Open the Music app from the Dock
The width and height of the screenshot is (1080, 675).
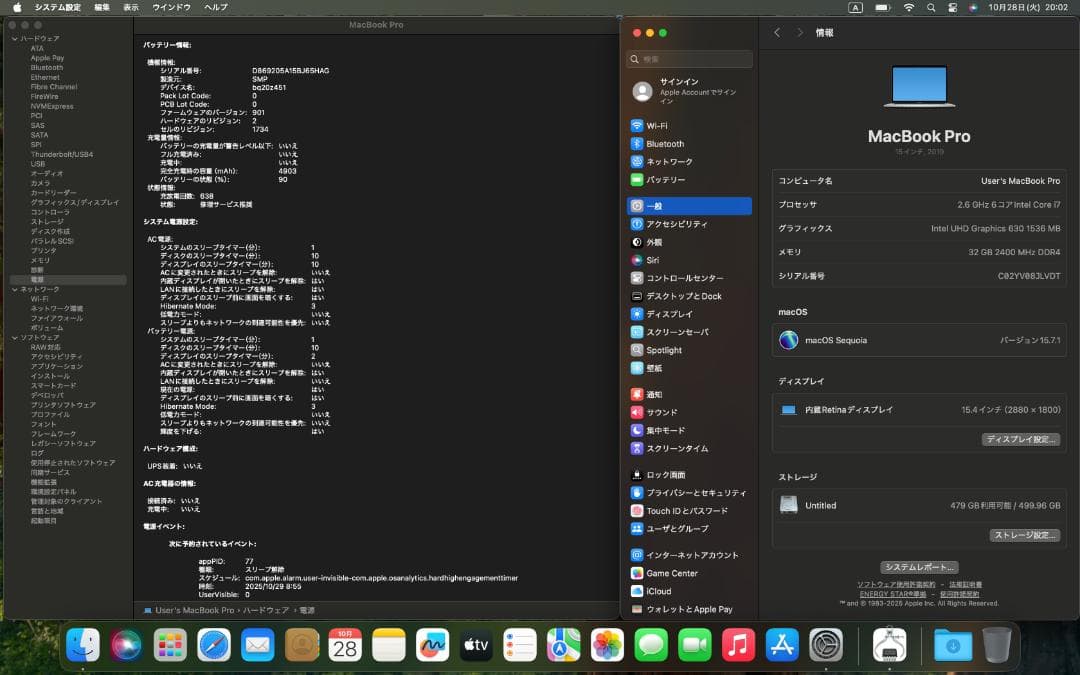(x=737, y=646)
